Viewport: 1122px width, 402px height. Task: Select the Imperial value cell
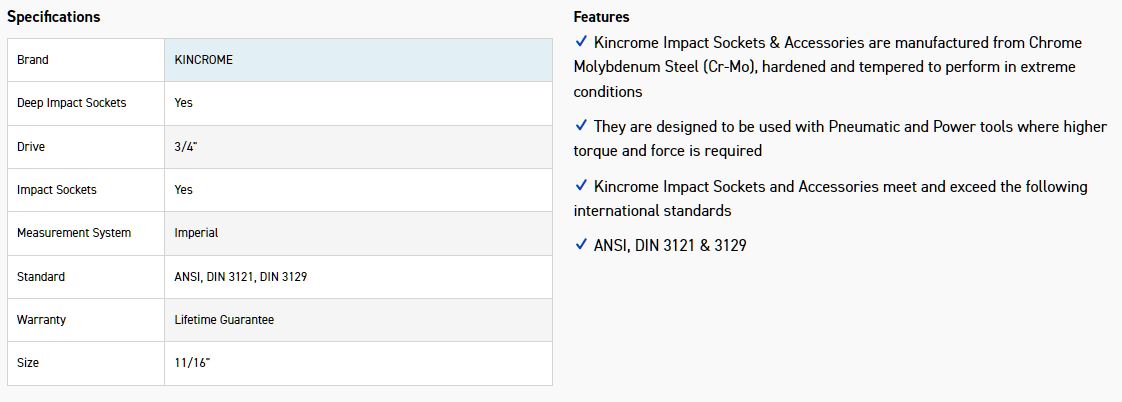196,233
